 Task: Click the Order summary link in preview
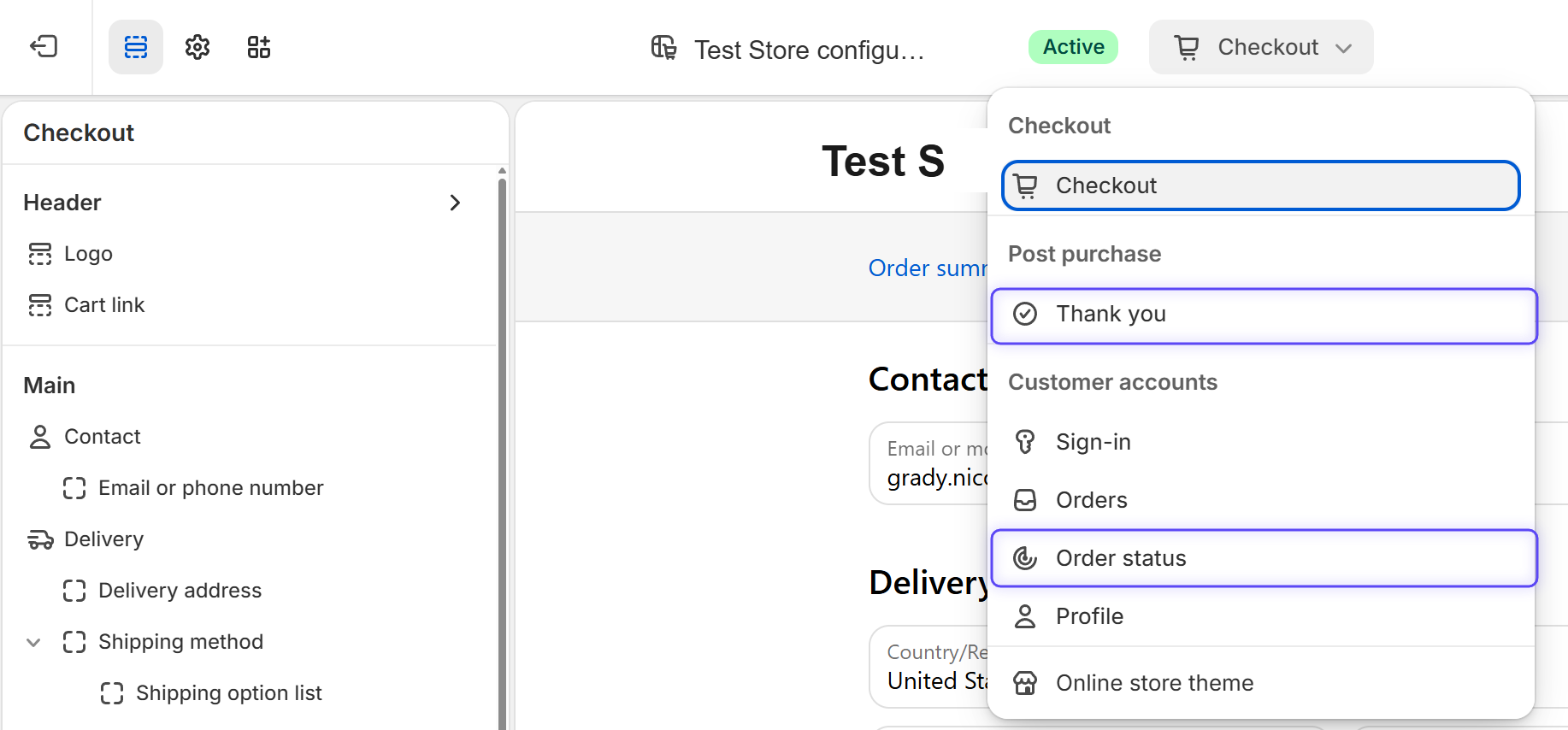point(928,268)
